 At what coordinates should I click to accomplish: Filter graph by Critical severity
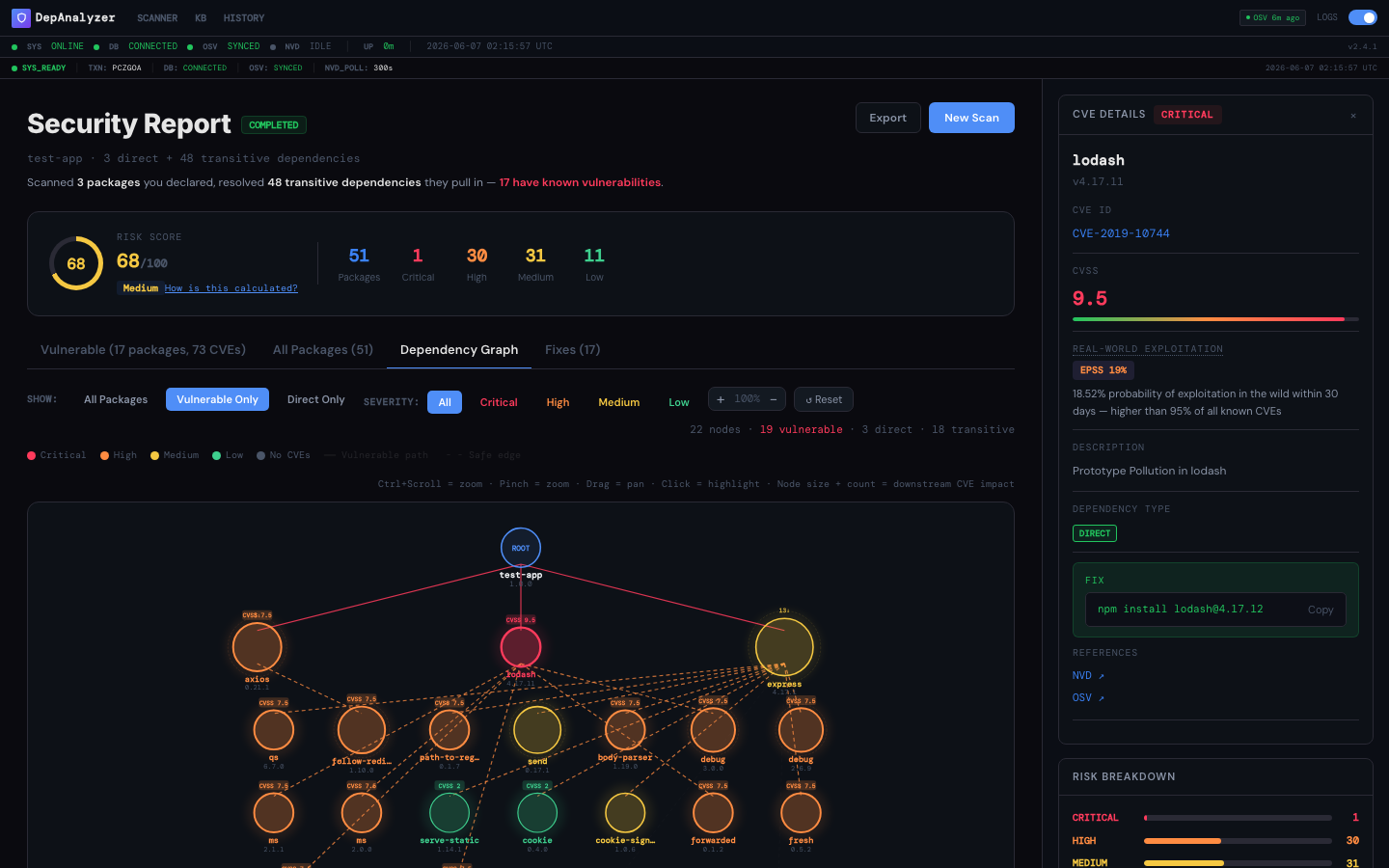(x=499, y=402)
